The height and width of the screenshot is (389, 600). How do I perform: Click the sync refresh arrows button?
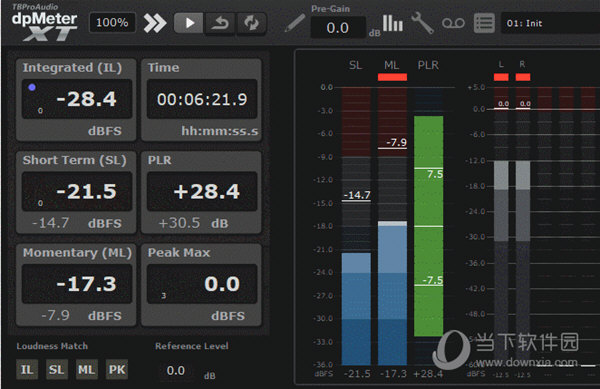251,23
